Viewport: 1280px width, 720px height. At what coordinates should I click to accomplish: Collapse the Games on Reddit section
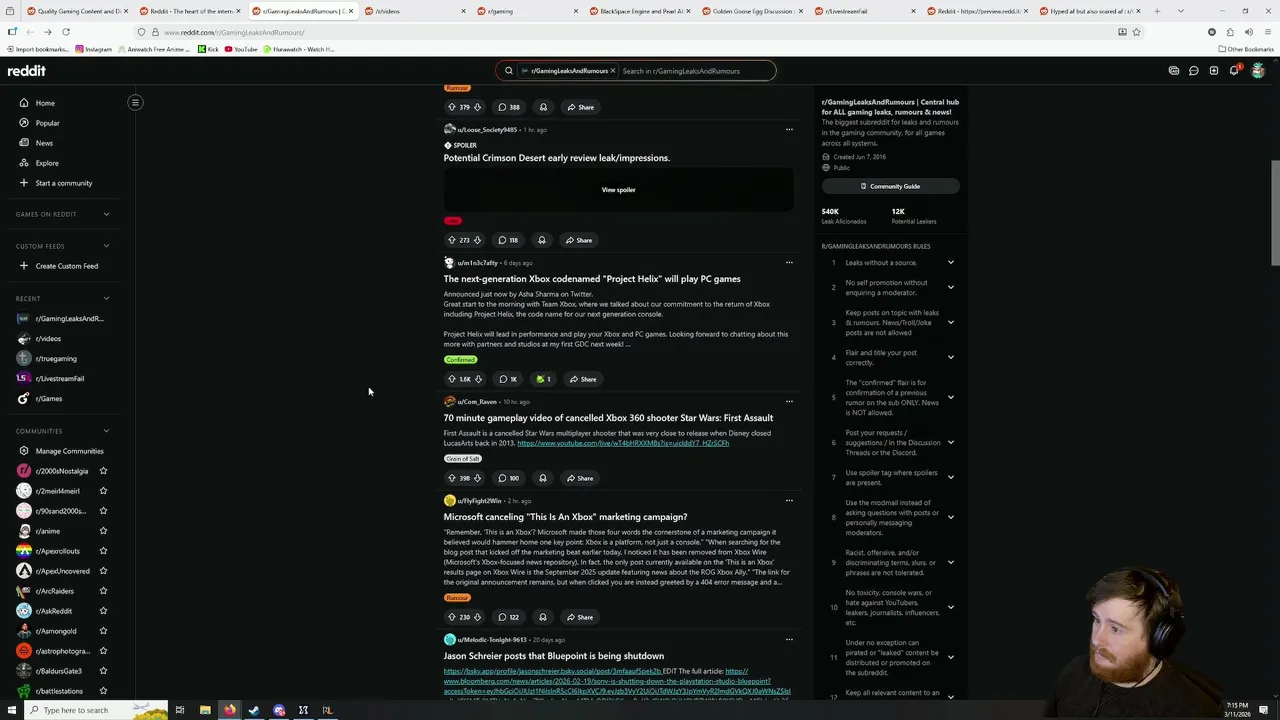106,214
